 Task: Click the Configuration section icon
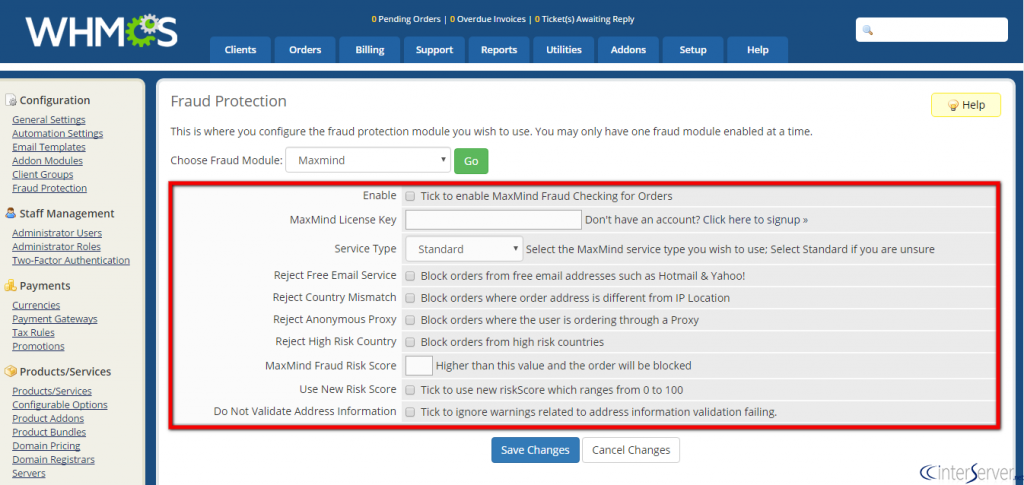click(x=10, y=101)
